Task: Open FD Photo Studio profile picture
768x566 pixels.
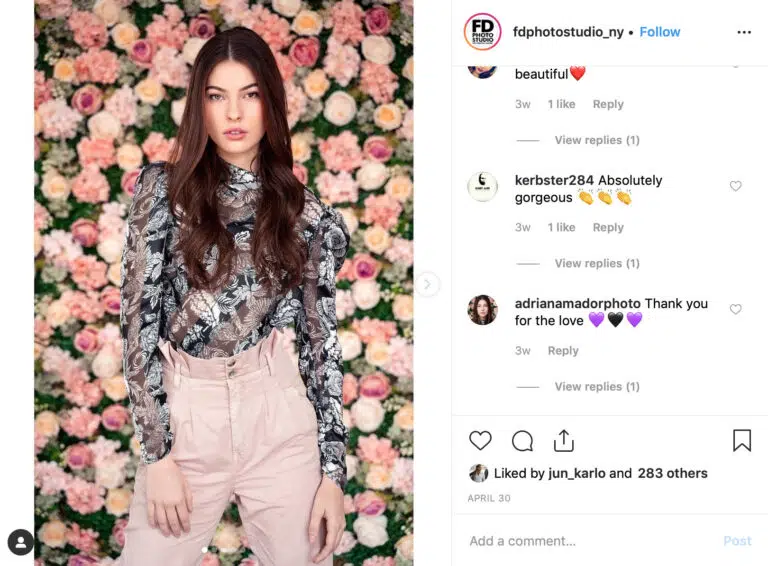Action: pos(482,32)
